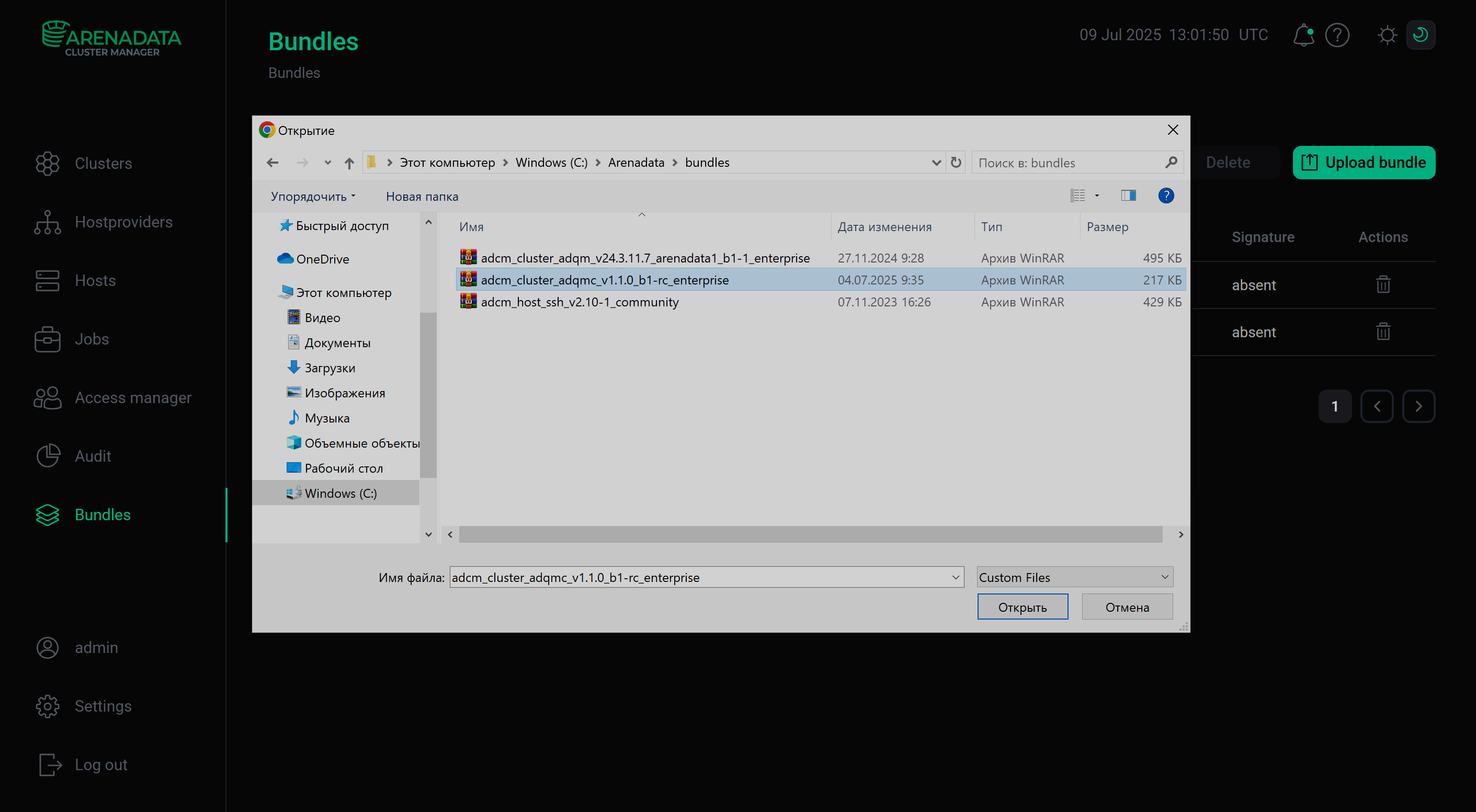Viewport: 1476px width, 812px height.
Task: Click the horizontal scrollbar of file list
Action: 810,534
